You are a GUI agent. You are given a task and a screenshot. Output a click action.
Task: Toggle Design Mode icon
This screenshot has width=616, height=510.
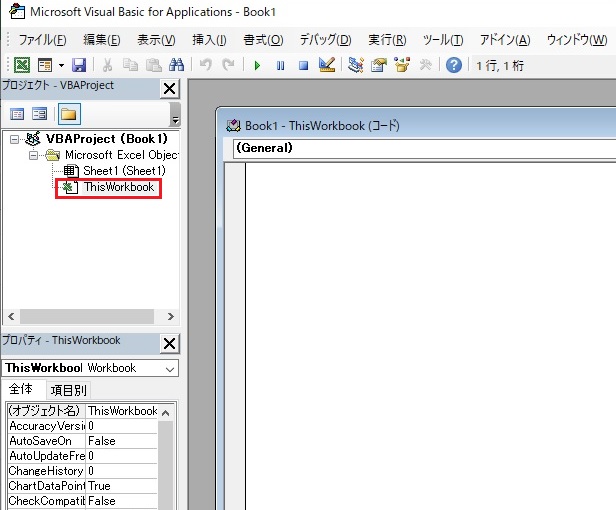click(x=327, y=65)
